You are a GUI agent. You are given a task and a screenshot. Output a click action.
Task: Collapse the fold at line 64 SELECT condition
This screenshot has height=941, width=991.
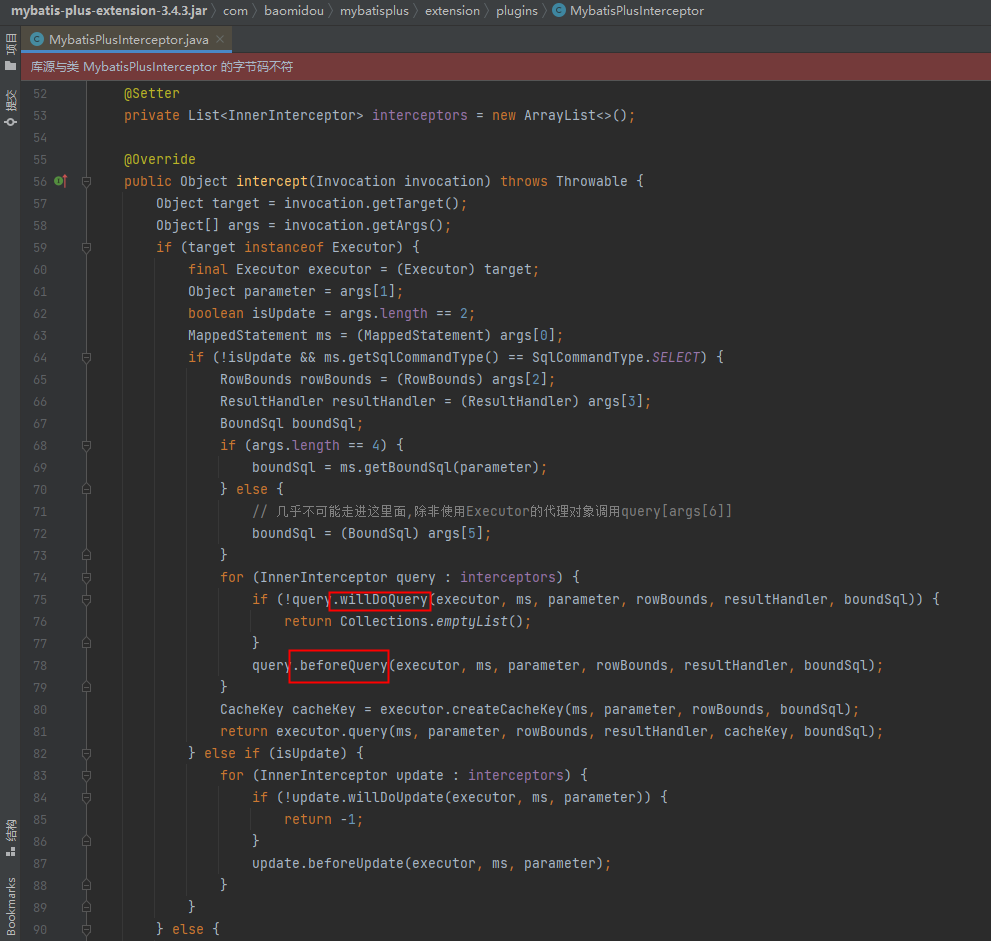pos(87,358)
